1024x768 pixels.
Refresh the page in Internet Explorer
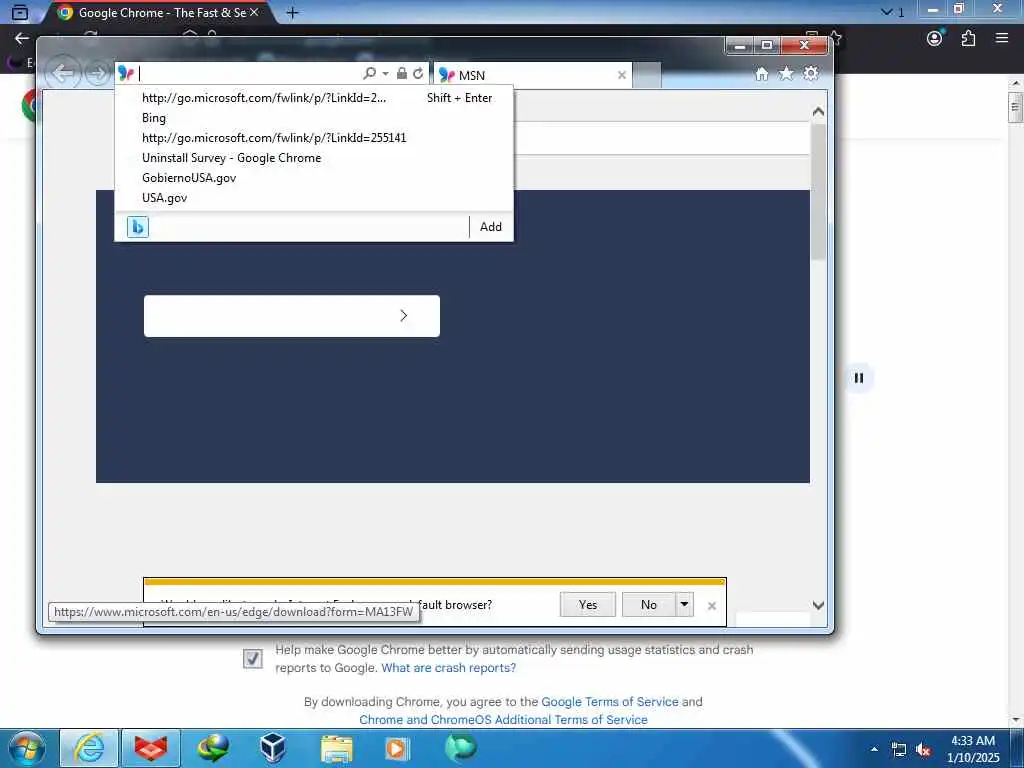coord(418,74)
